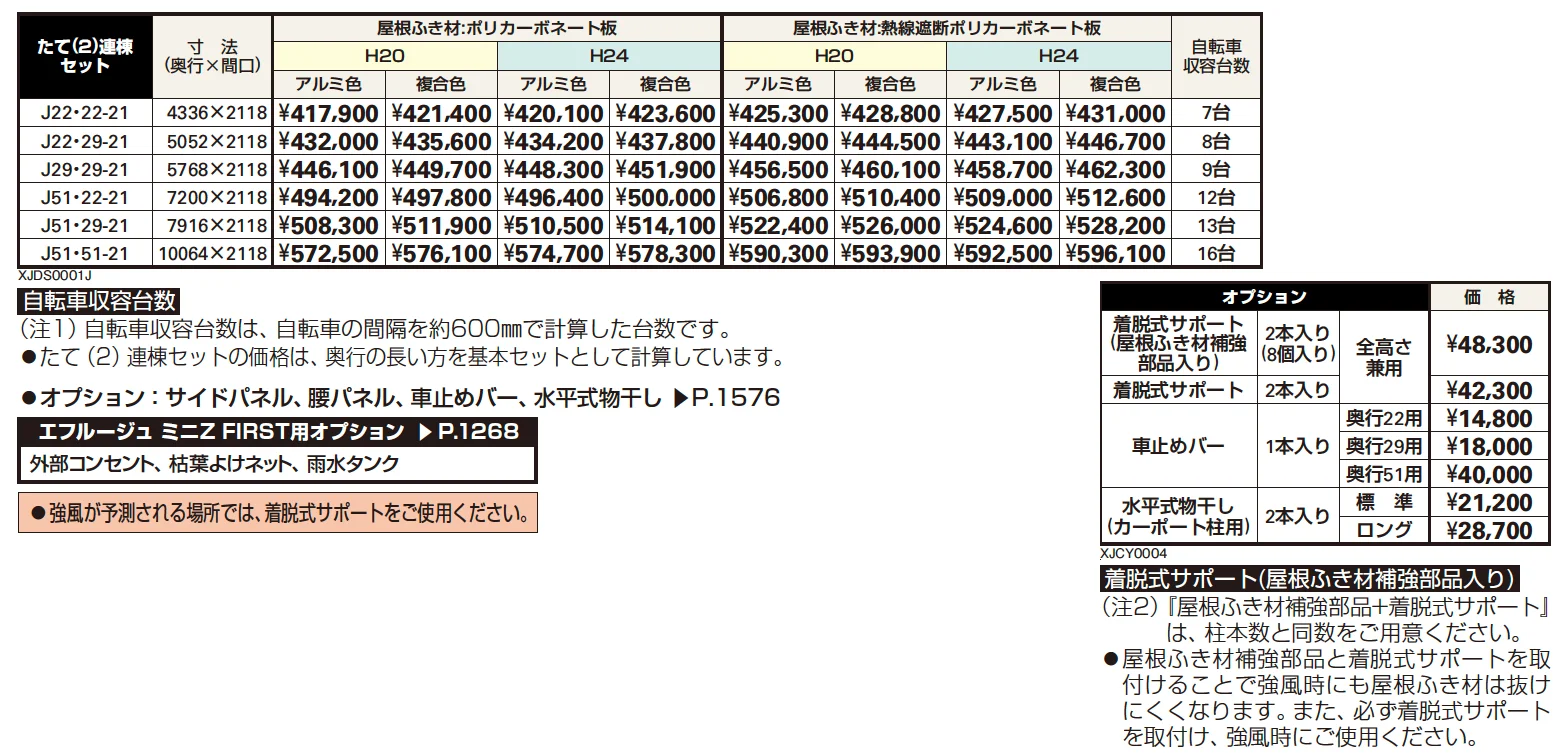
Task: Open the エフルージュ ミニZ FIRST用オプション banner
Action: coord(277,432)
